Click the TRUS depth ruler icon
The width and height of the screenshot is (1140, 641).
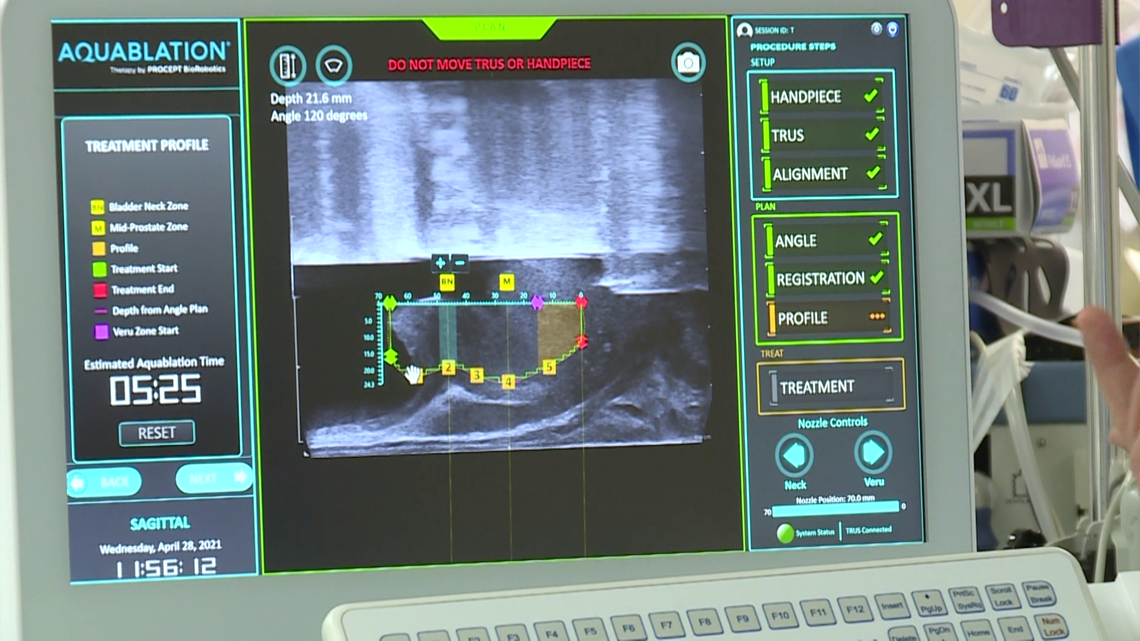click(288, 62)
